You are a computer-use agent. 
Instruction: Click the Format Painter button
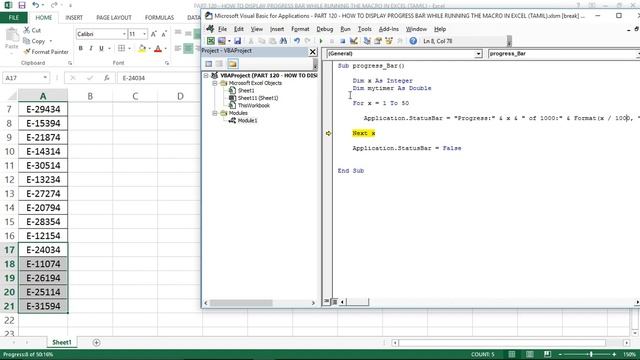pyautogui.click(x=46, y=52)
